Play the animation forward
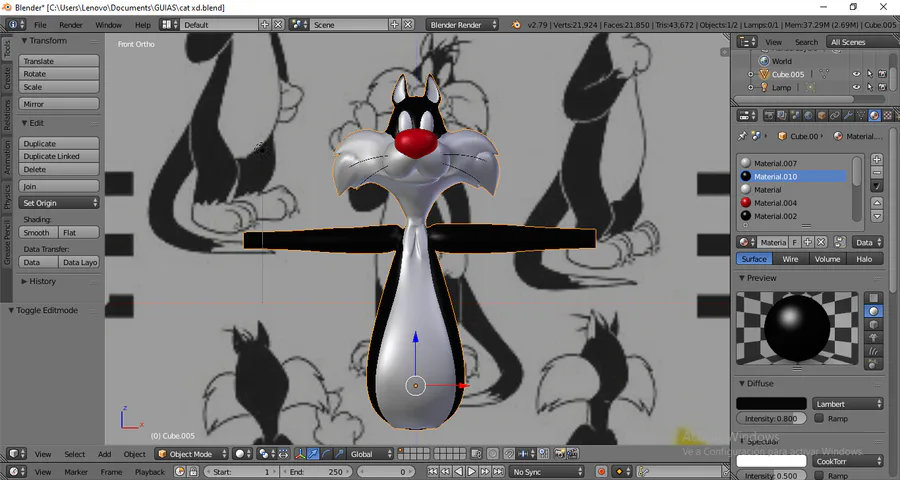Viewport: 900px width, 480px height. coord(471,472)
